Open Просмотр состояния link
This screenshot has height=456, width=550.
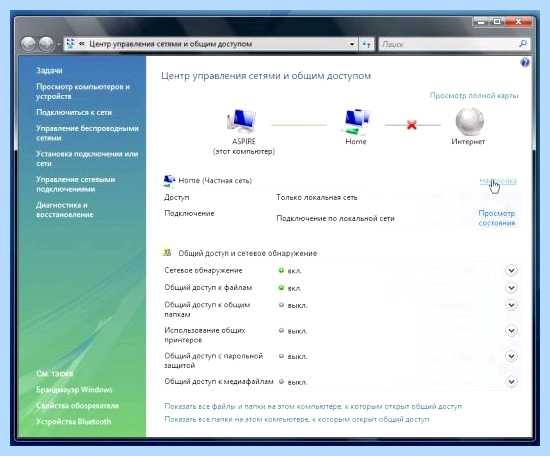pyautogui.click(x=497, y=218)
